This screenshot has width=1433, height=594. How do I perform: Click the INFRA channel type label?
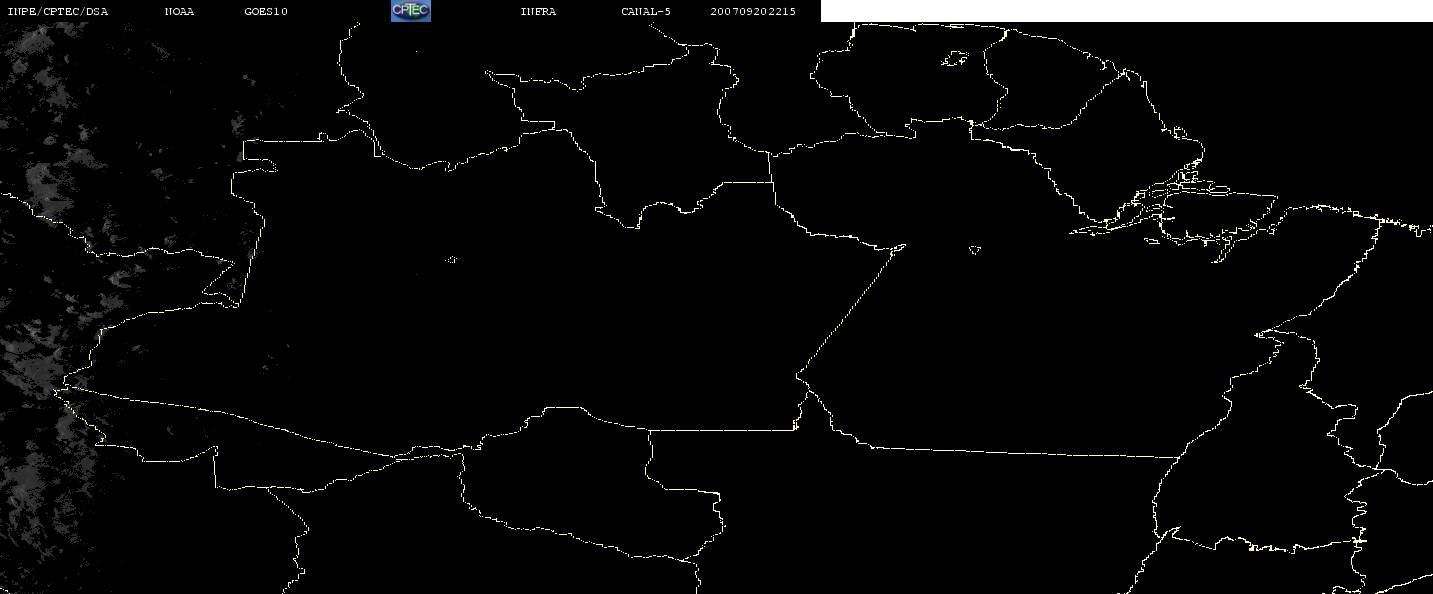[538, 11]
